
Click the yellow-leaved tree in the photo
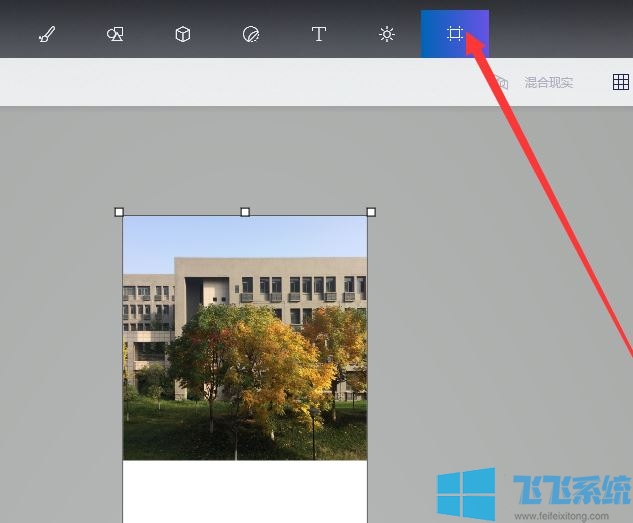[x=270, y=370]
